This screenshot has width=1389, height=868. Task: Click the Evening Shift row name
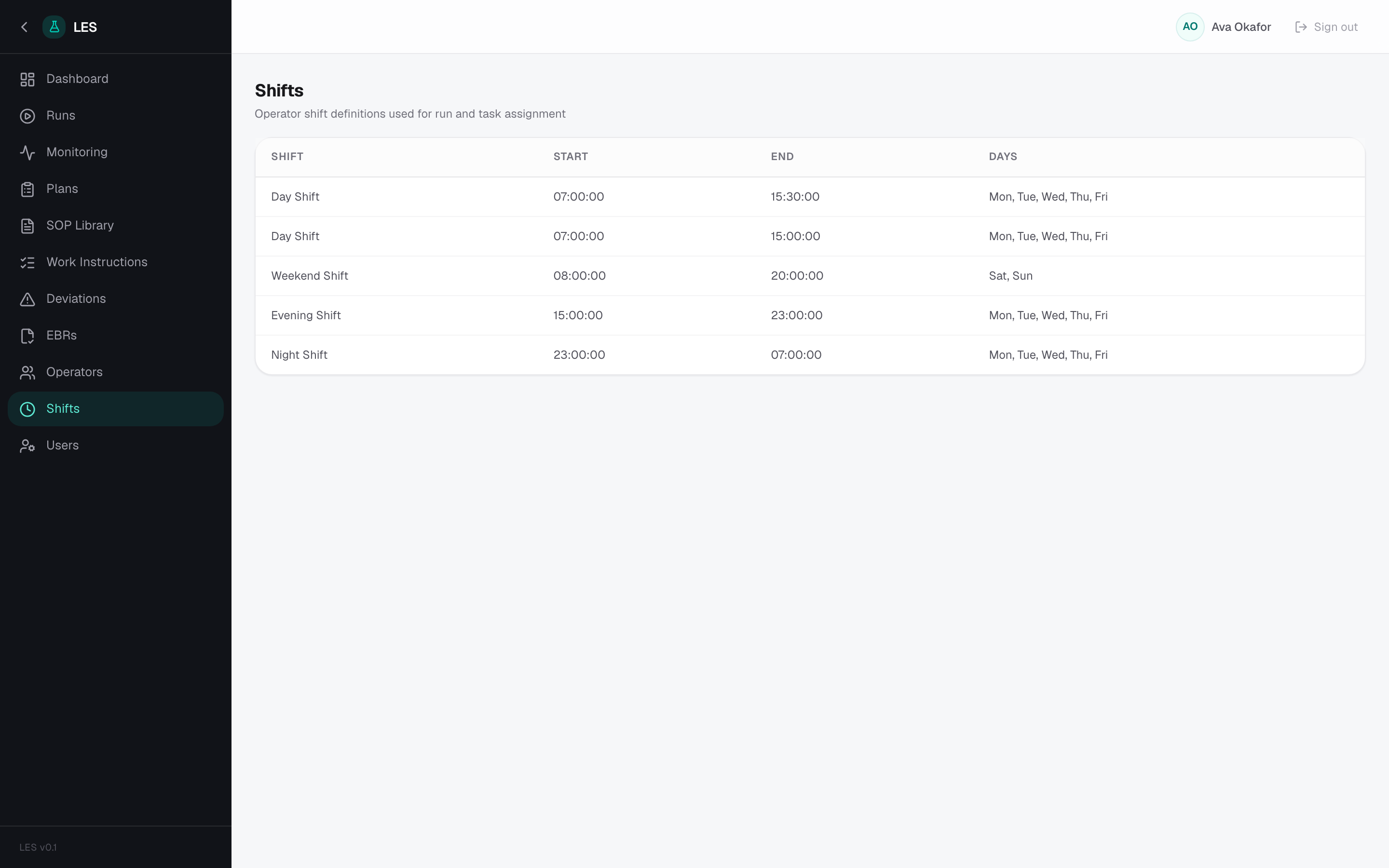coord(306,316)
